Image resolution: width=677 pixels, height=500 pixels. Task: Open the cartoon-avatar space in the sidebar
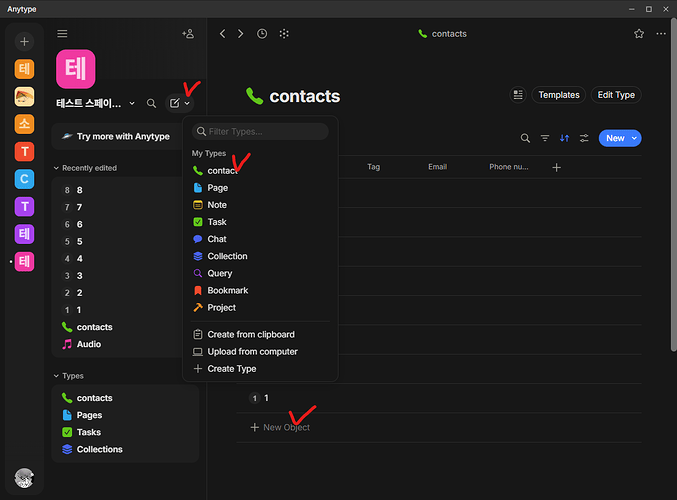[24, 97]
